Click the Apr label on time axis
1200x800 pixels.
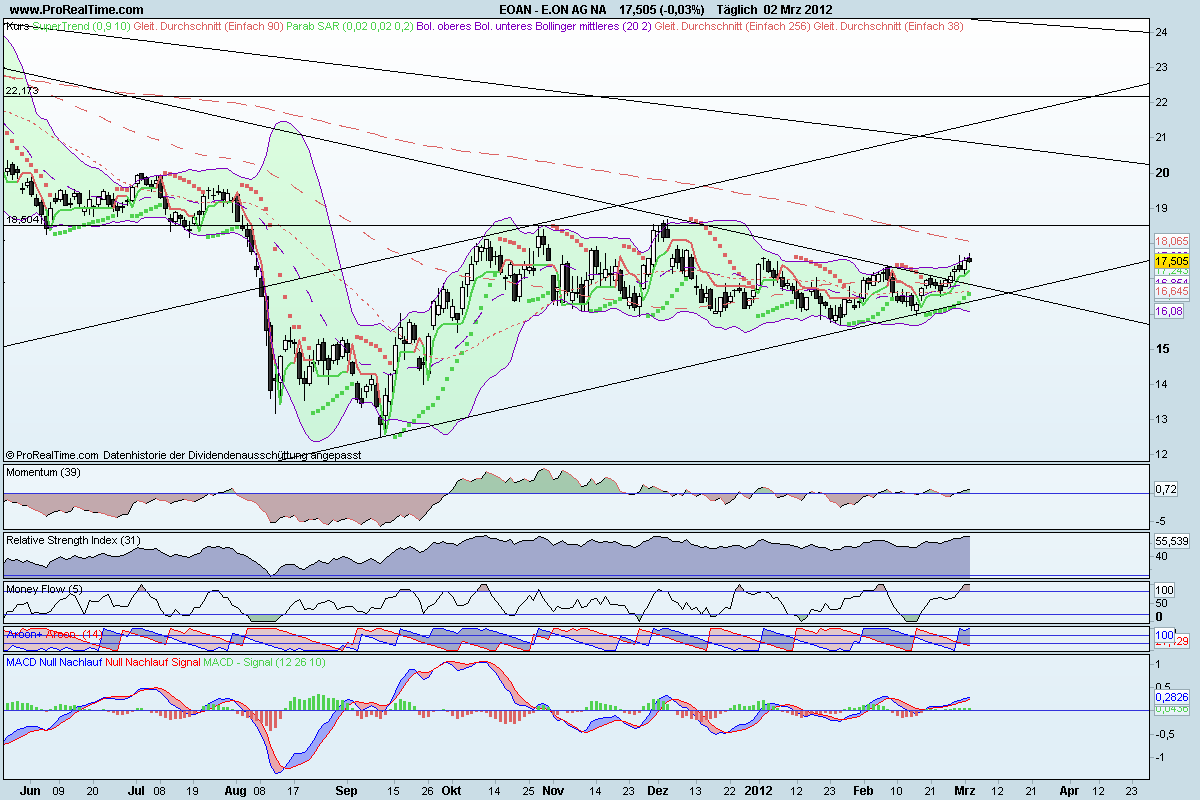click(x=1070, y=789)
